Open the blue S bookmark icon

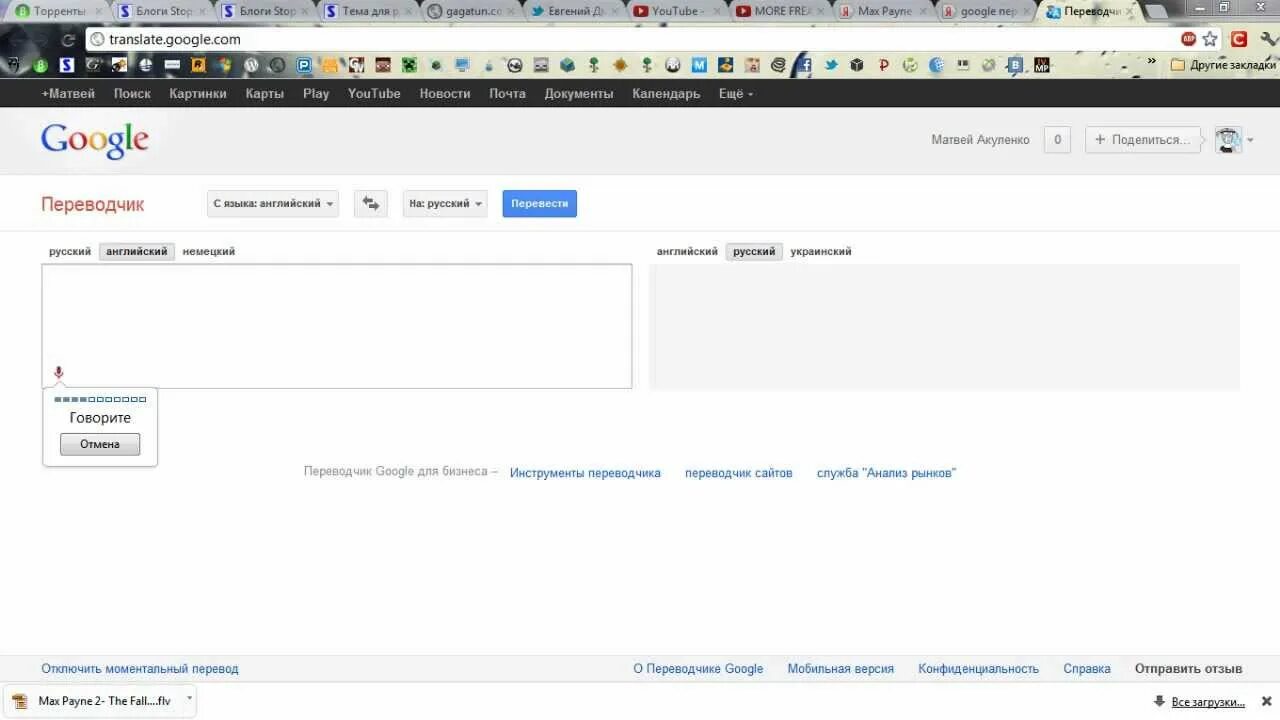pos(66,65)
